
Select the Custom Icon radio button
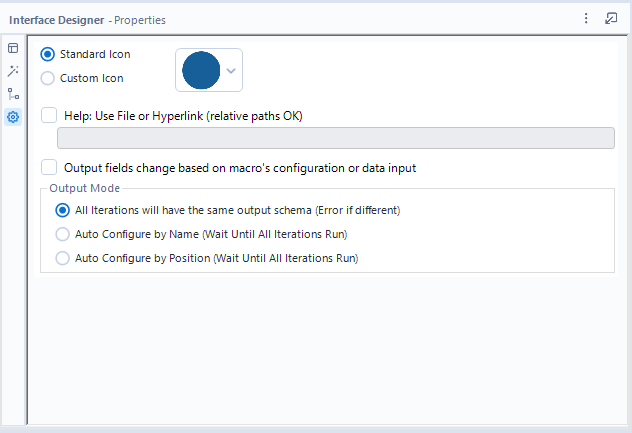48,77
